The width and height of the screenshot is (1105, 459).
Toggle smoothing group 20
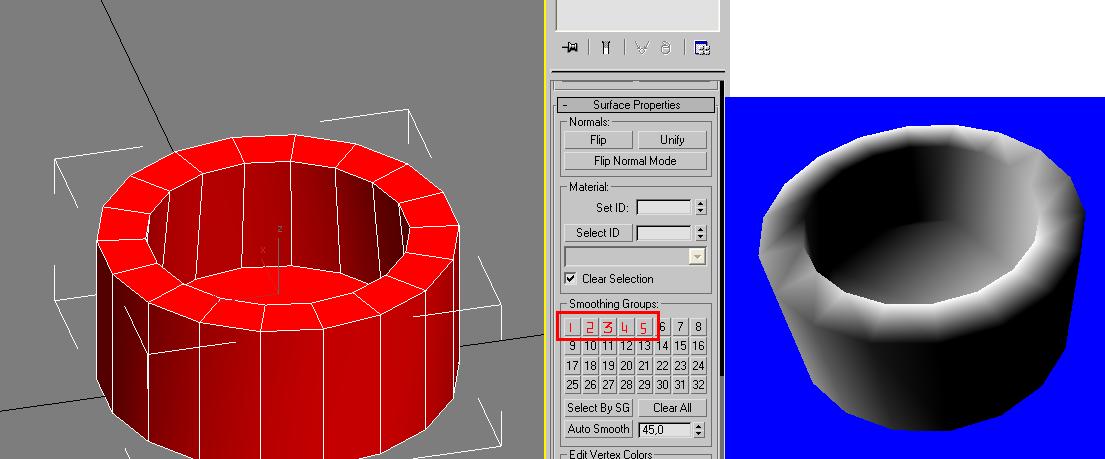626,366
